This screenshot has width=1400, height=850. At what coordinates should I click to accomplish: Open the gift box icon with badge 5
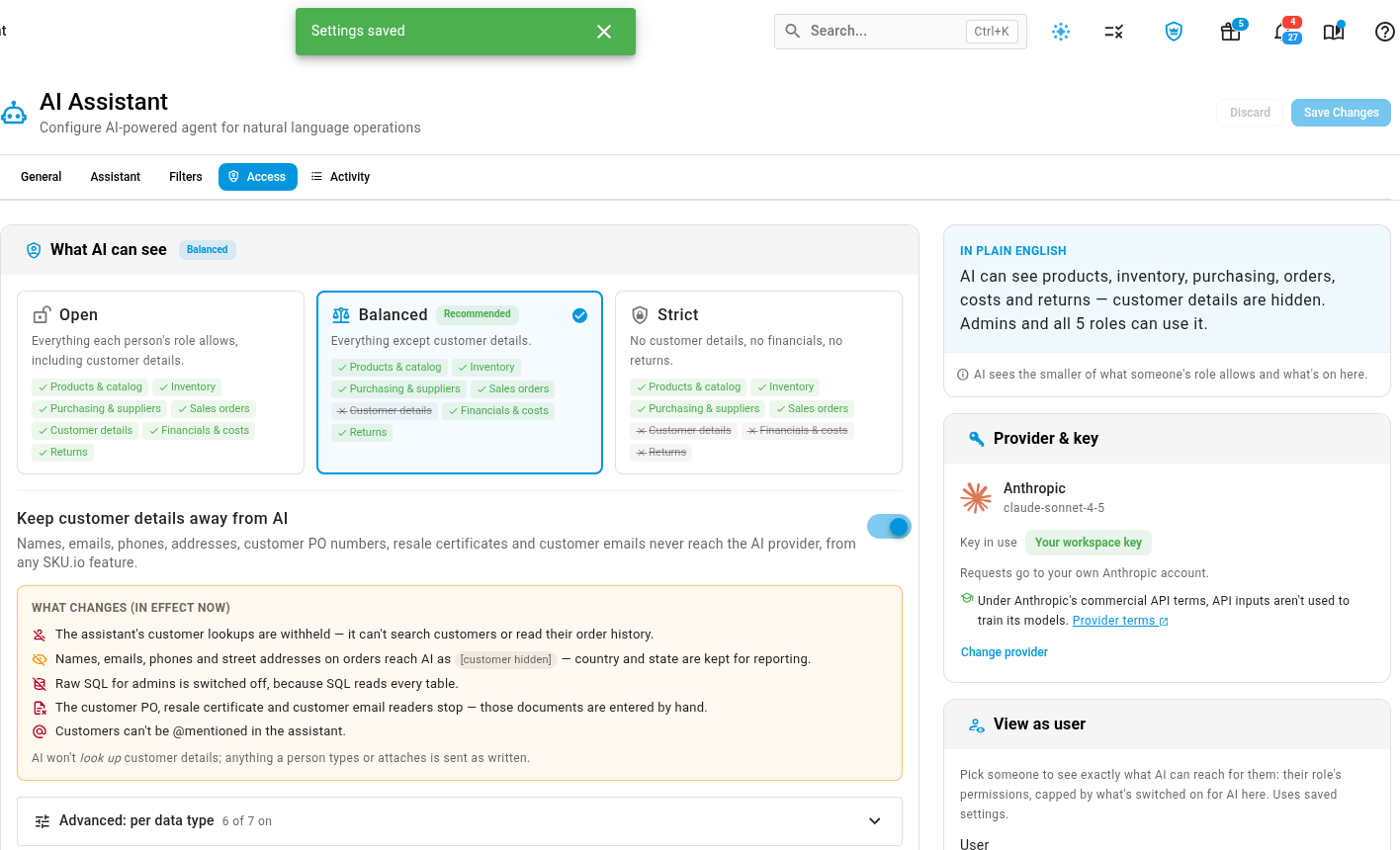[1231, 32]
